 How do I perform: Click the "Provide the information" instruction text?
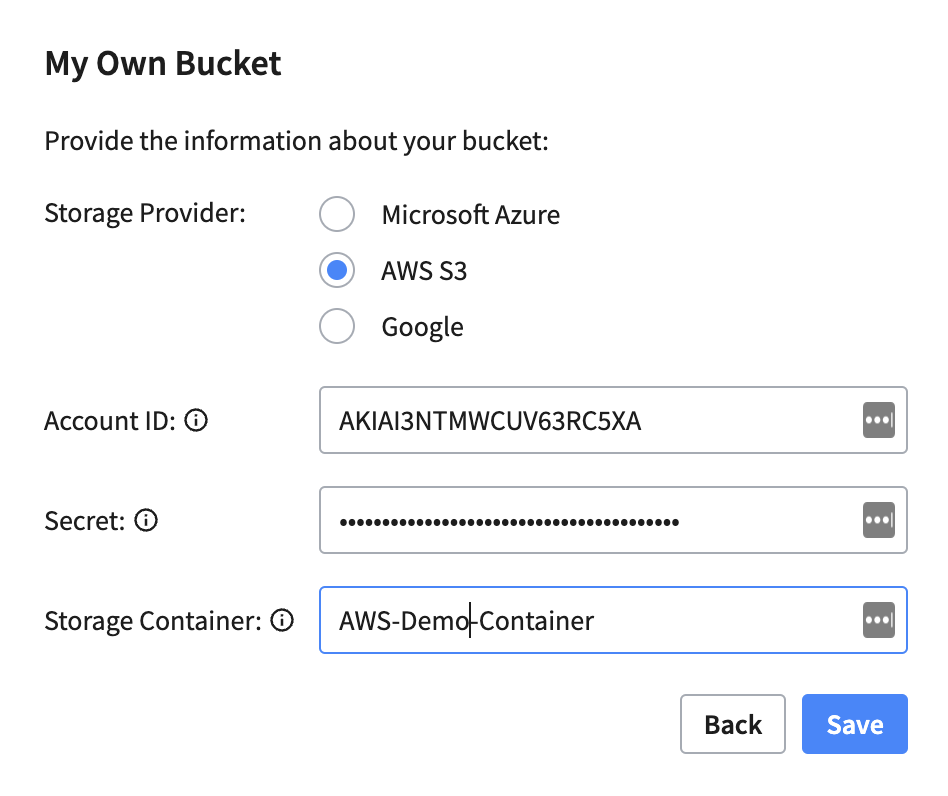pyautogui.click(x=297, y=140)
